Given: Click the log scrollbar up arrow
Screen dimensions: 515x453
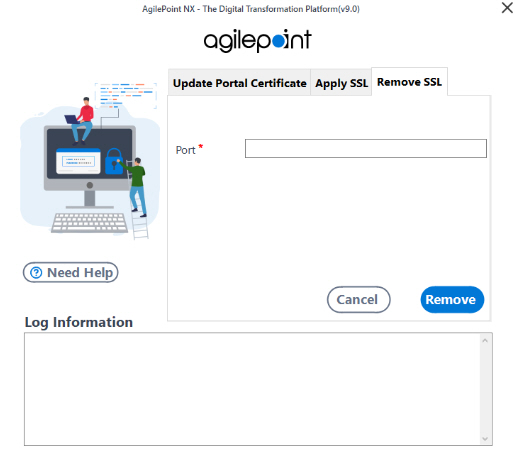Looking at the screenshot, I should (485, 340).
